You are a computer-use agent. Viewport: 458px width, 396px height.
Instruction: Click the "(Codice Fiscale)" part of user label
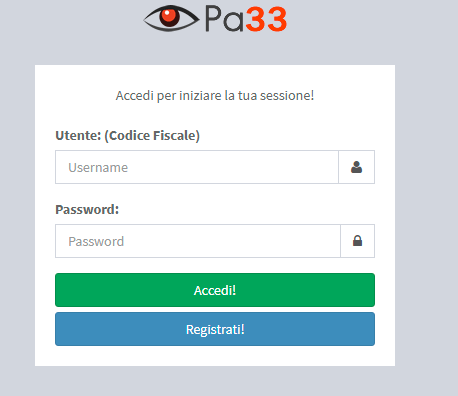click(152, 136)
